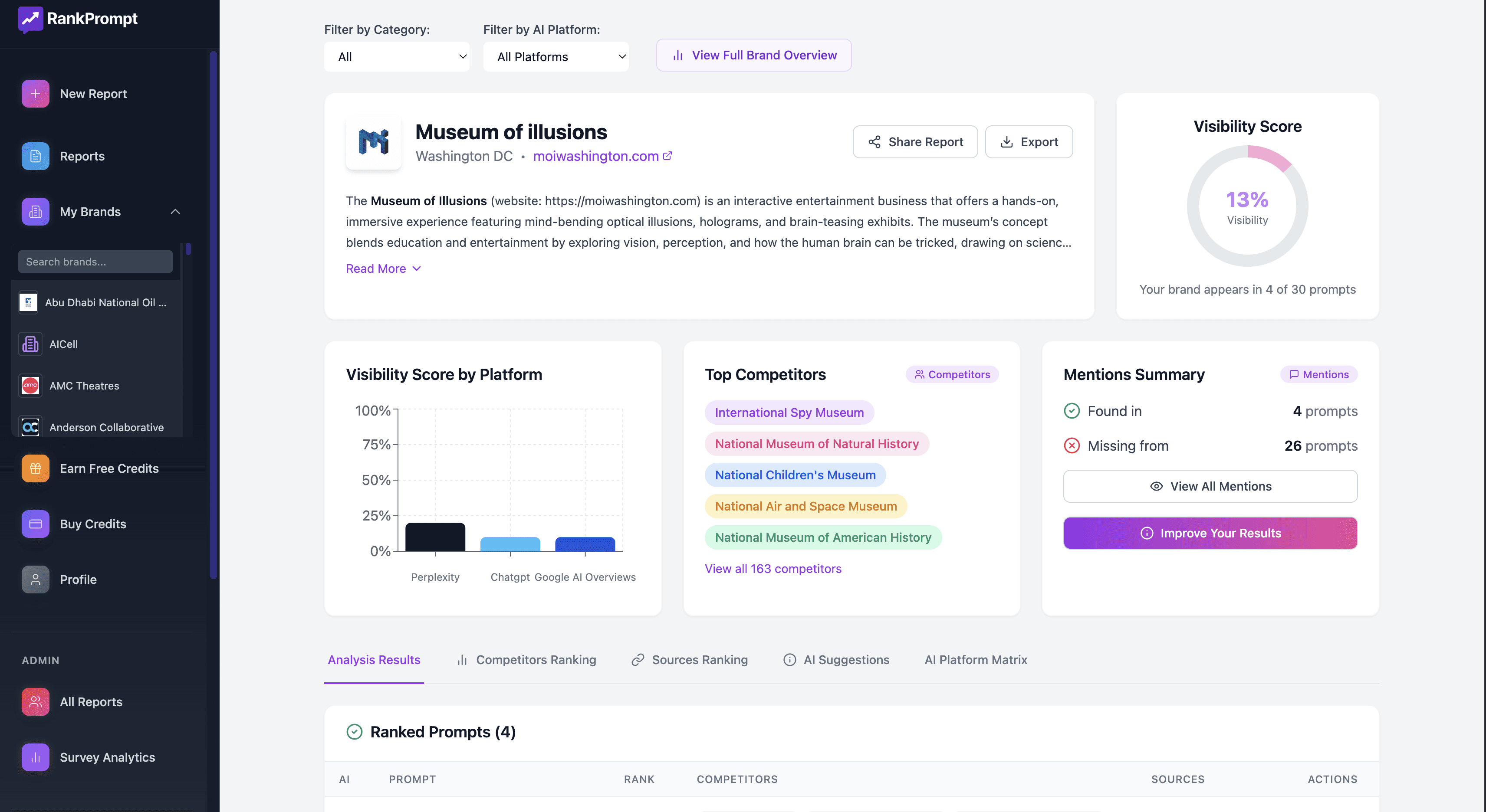
Task: Click the Share Report button
Action: (915, 142)
